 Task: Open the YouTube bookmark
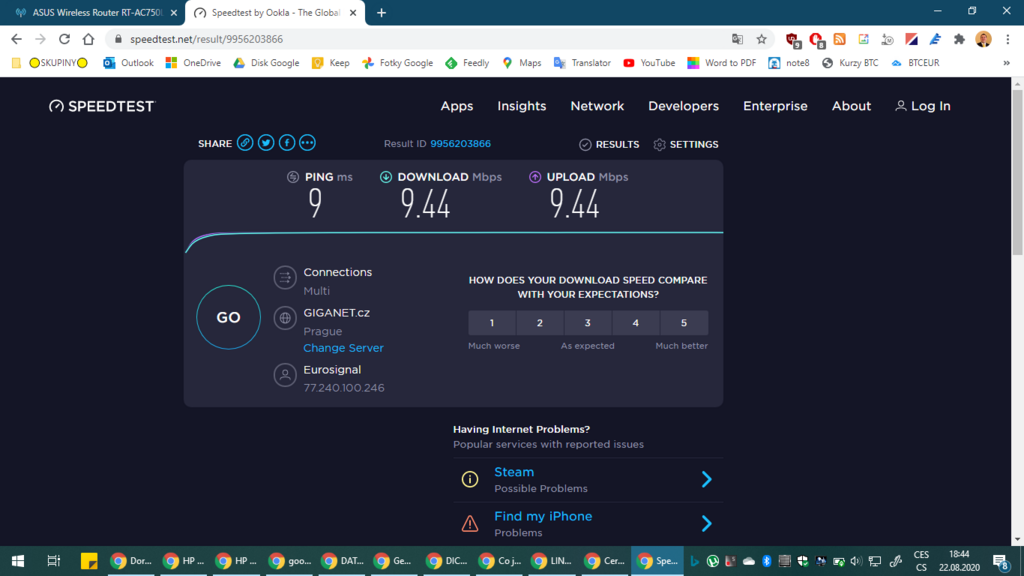[649, 63]
